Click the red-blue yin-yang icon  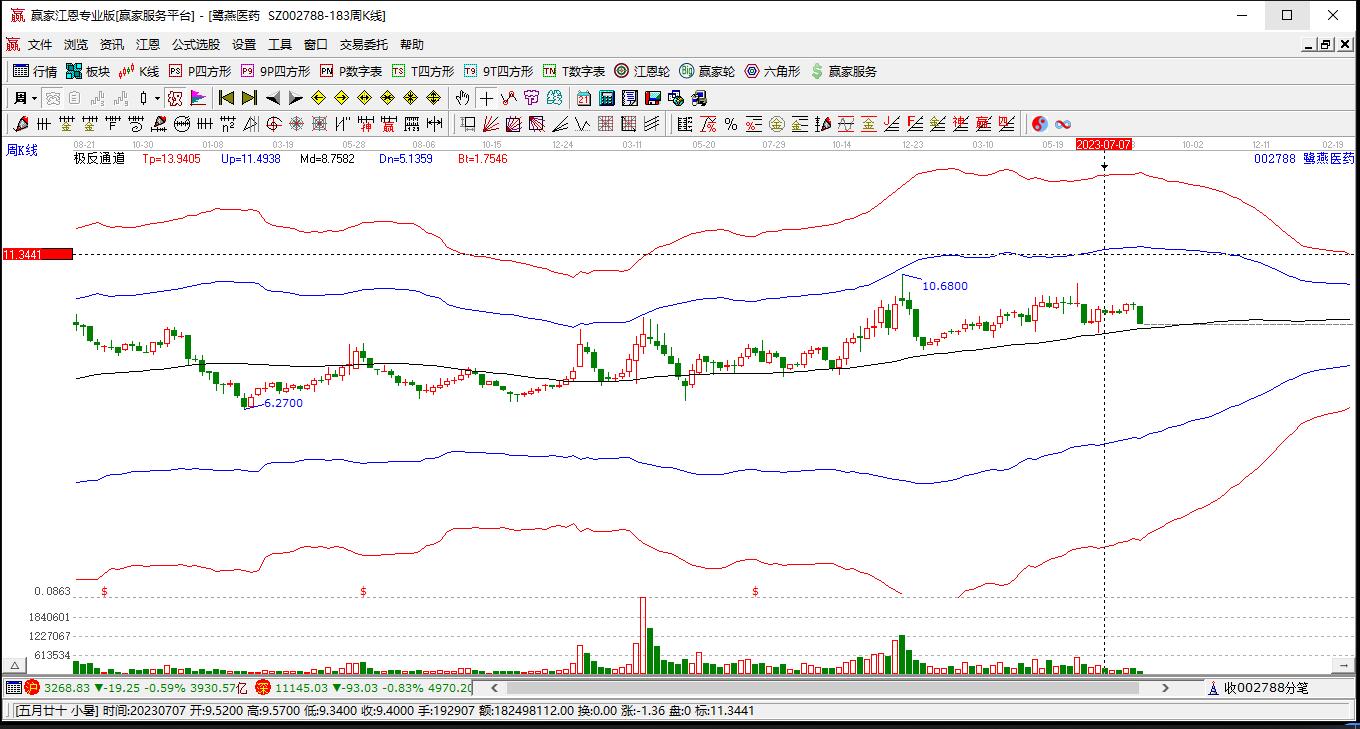1040,124
